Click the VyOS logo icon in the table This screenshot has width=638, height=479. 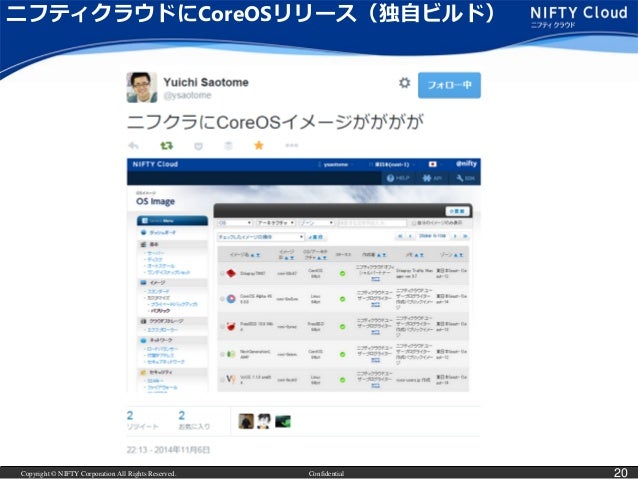(231, 379)
